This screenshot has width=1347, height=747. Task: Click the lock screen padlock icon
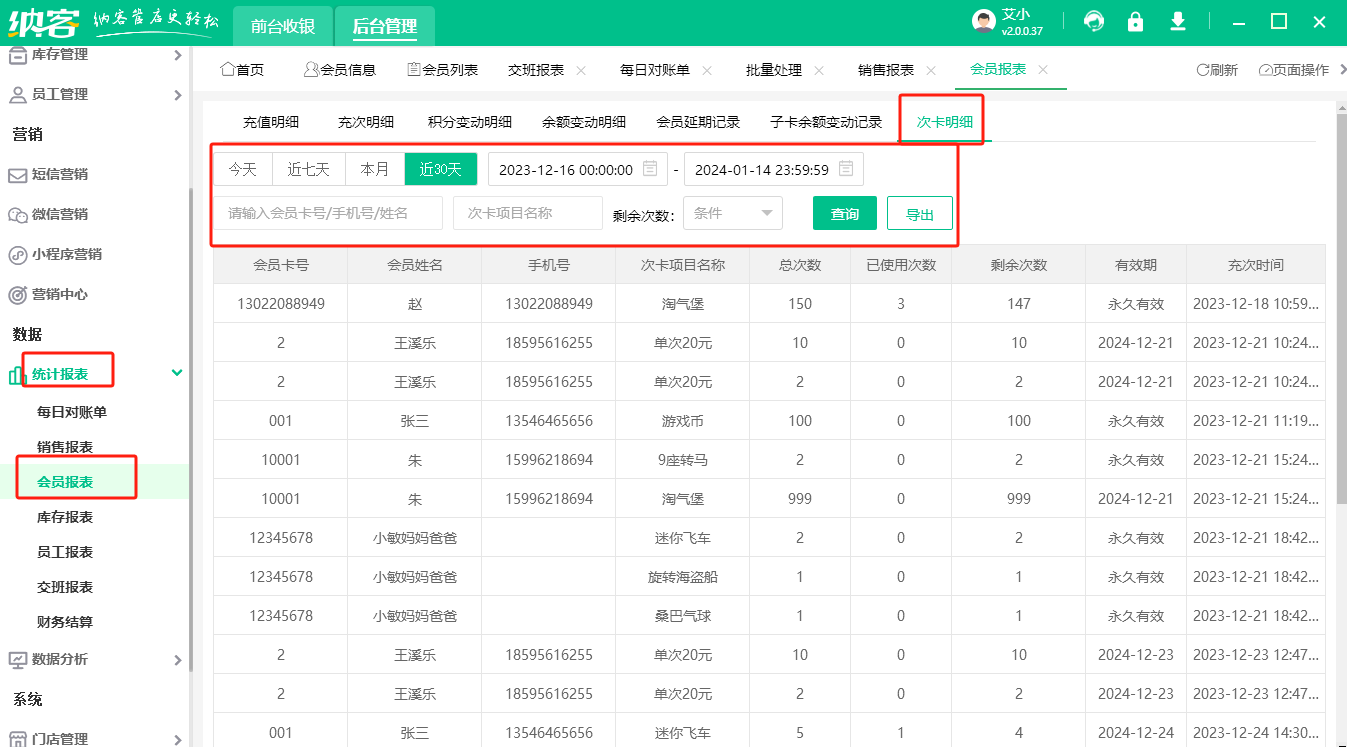click(1135, 21)
